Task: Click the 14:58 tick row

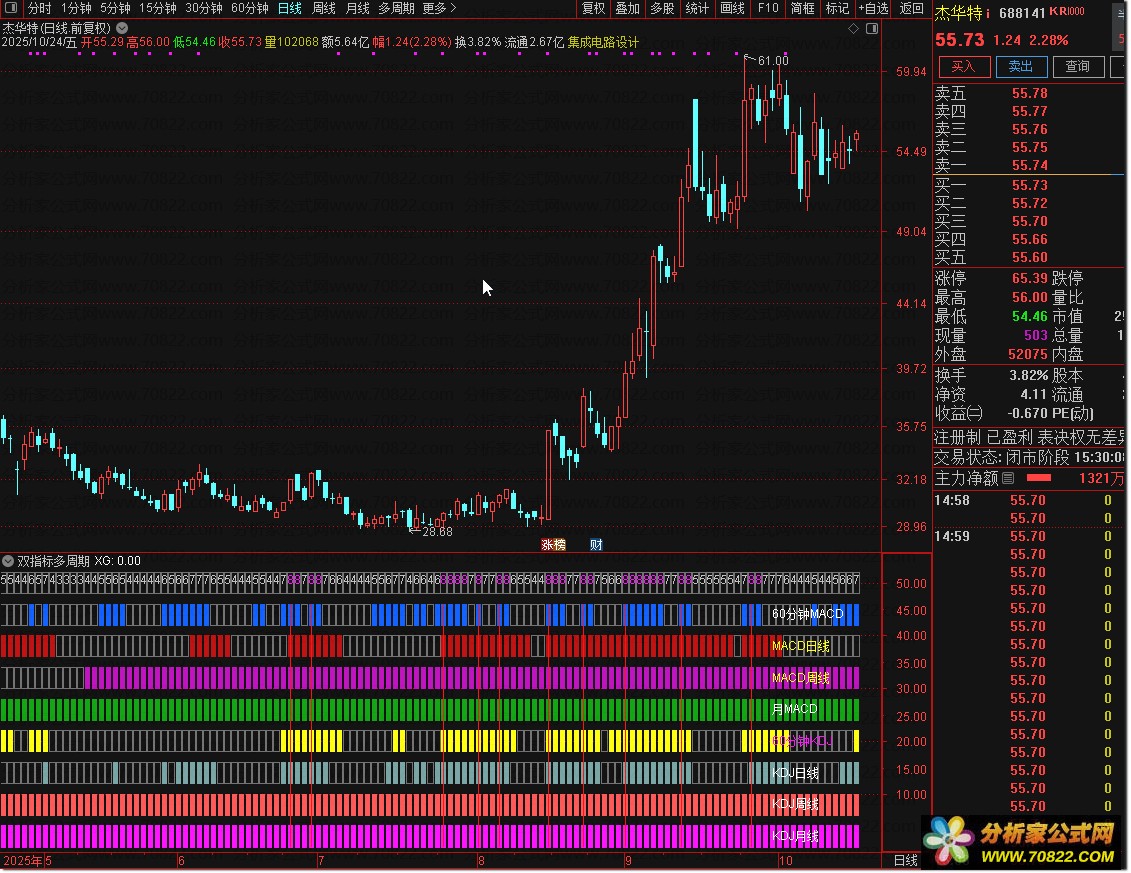Action: tap(1029, 500)
